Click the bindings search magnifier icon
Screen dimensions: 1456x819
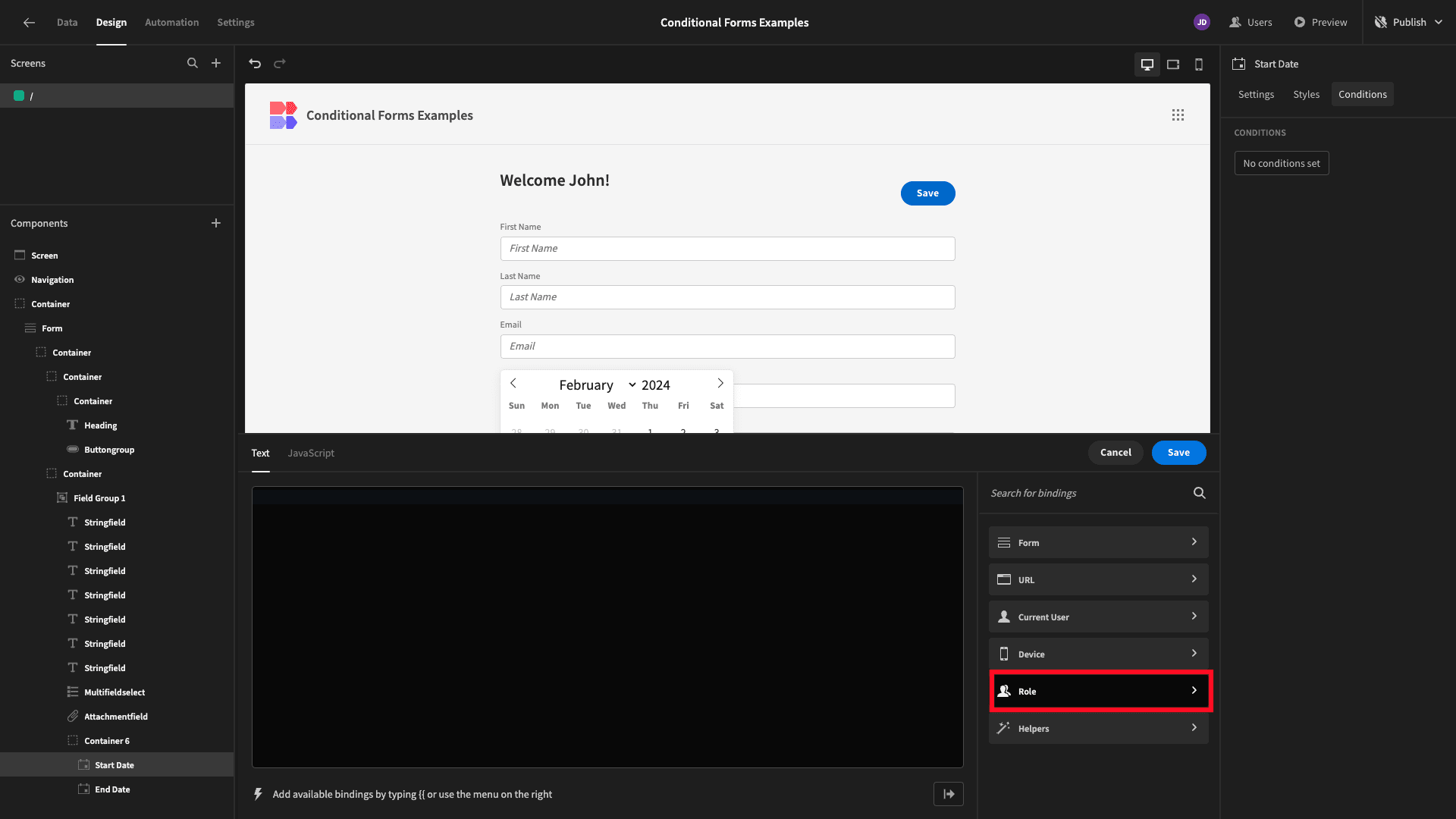pyautogui.click(x=1200, y=493)
